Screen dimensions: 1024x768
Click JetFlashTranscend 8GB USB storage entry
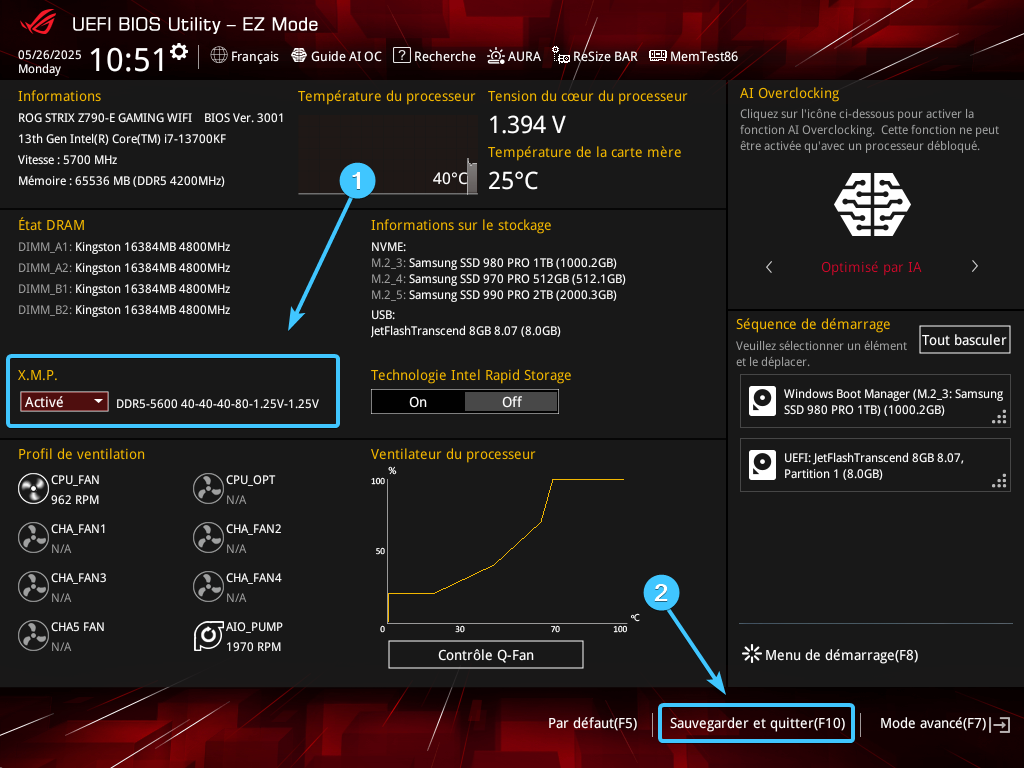pyautogui.click(x=466, y=330)
